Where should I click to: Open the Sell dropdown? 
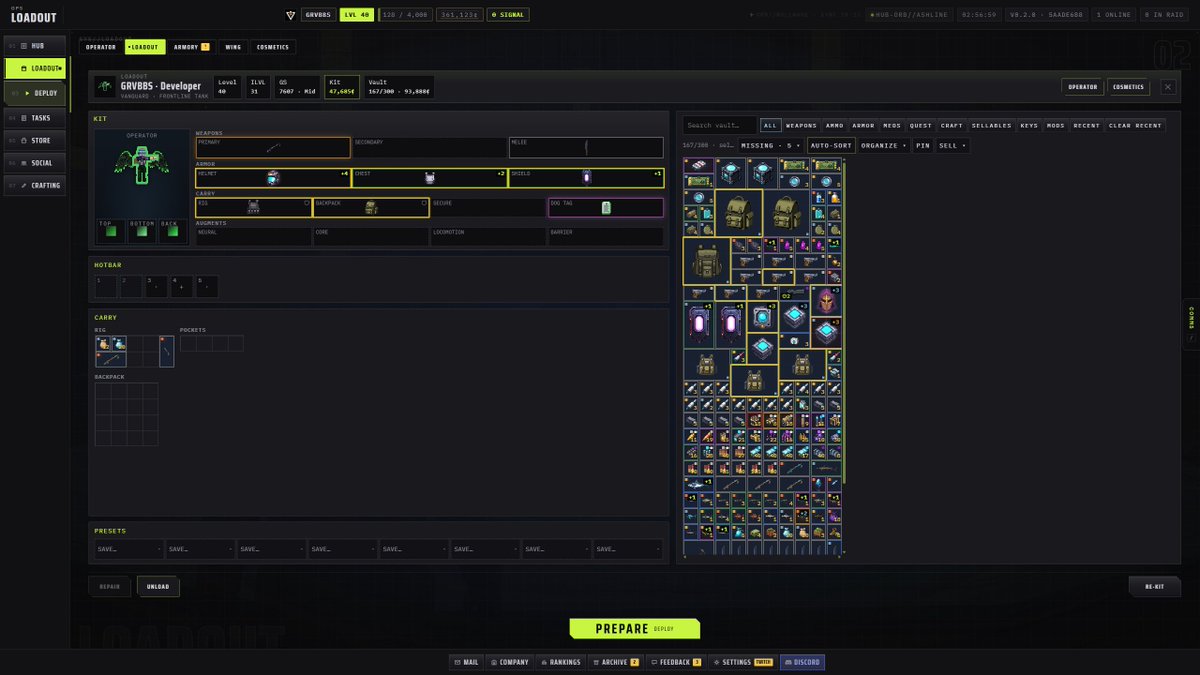(952, 145)
